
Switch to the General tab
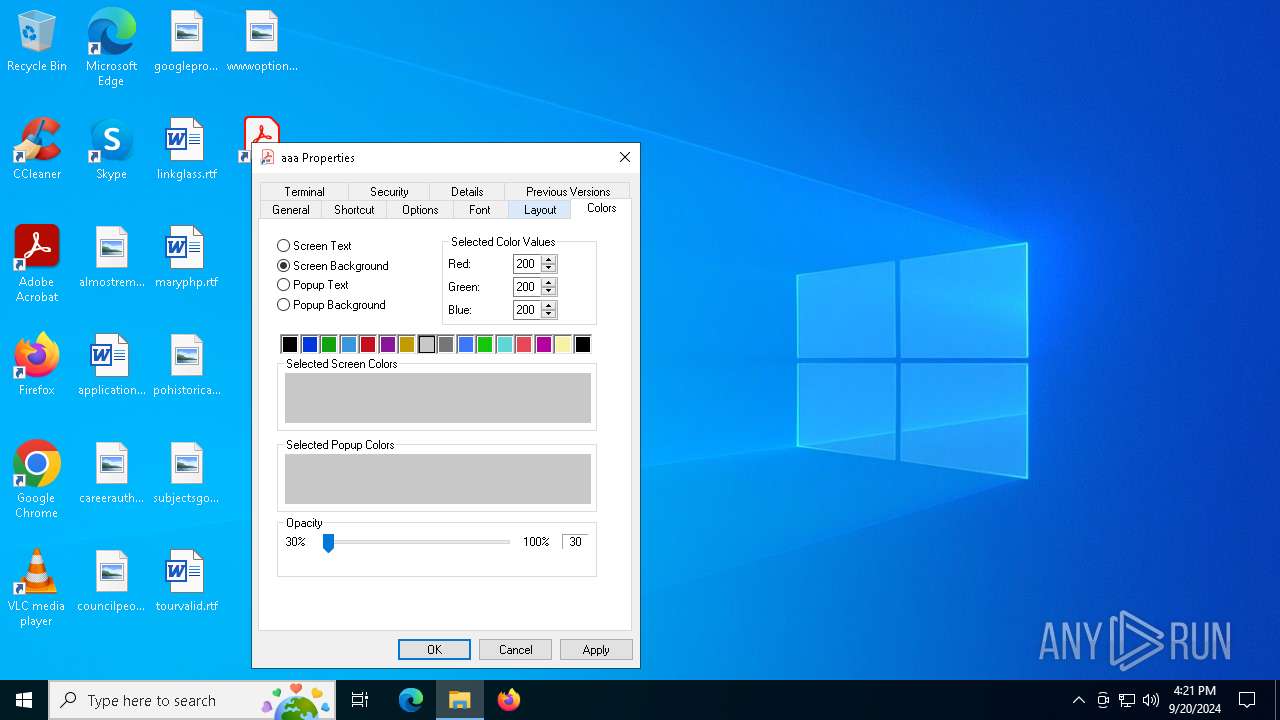[291, 210]
